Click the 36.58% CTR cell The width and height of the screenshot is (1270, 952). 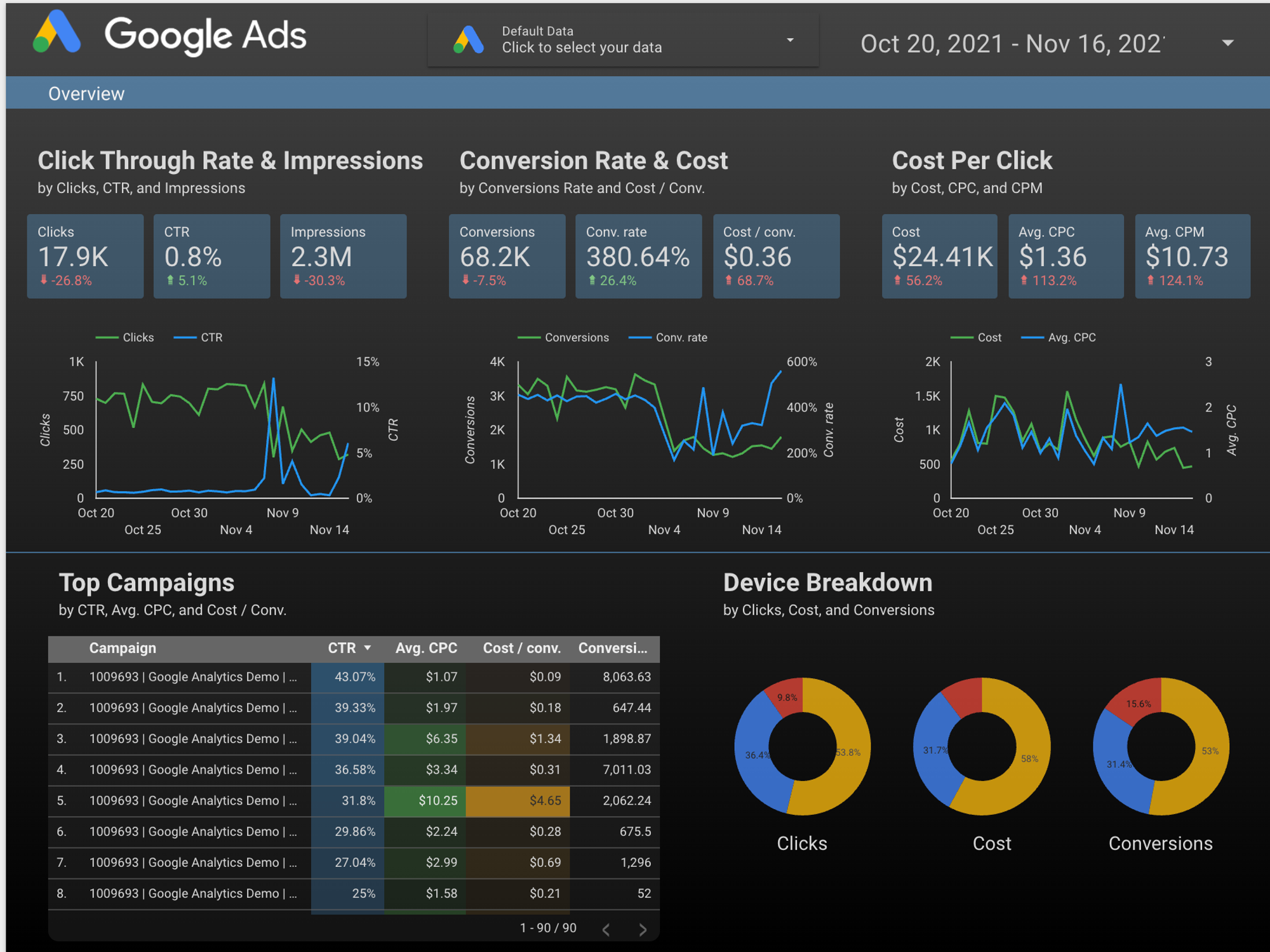(x=347, y=770)
